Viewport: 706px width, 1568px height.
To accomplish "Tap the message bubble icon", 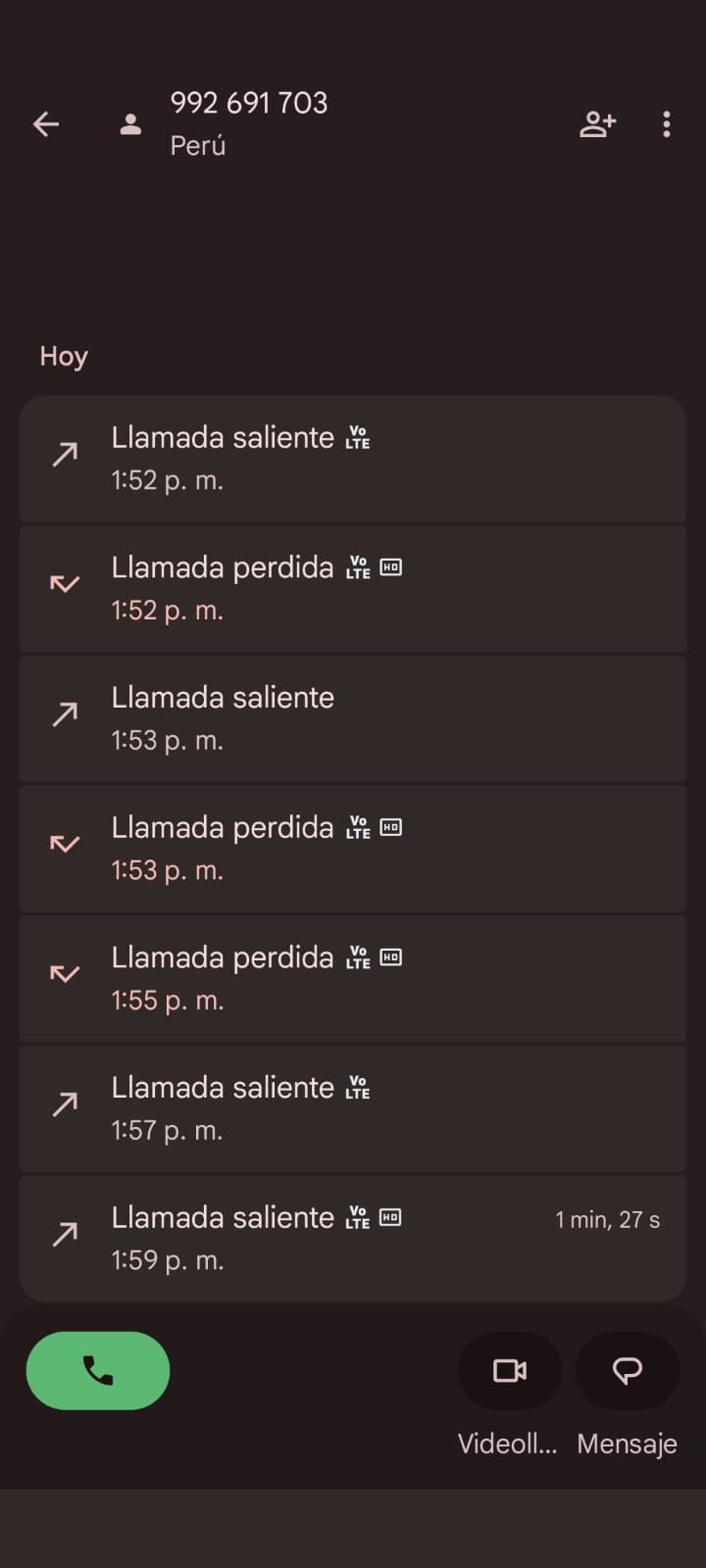I will [x=627, y=1370].
